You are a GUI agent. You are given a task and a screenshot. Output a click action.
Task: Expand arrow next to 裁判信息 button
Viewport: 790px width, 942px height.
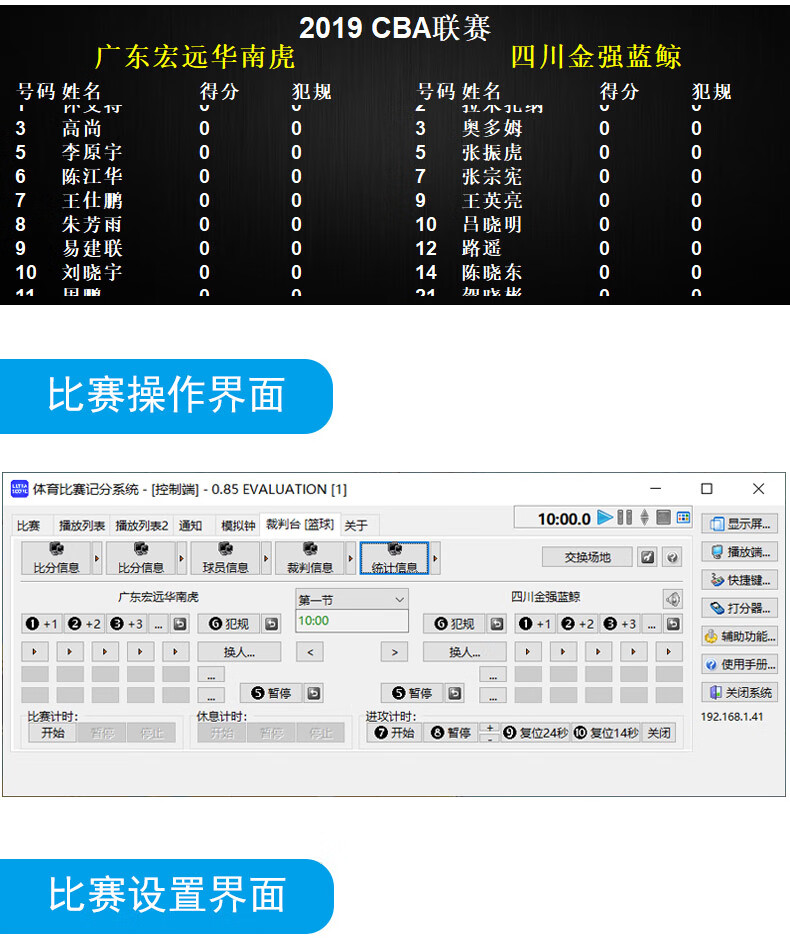tap(351, 558)
